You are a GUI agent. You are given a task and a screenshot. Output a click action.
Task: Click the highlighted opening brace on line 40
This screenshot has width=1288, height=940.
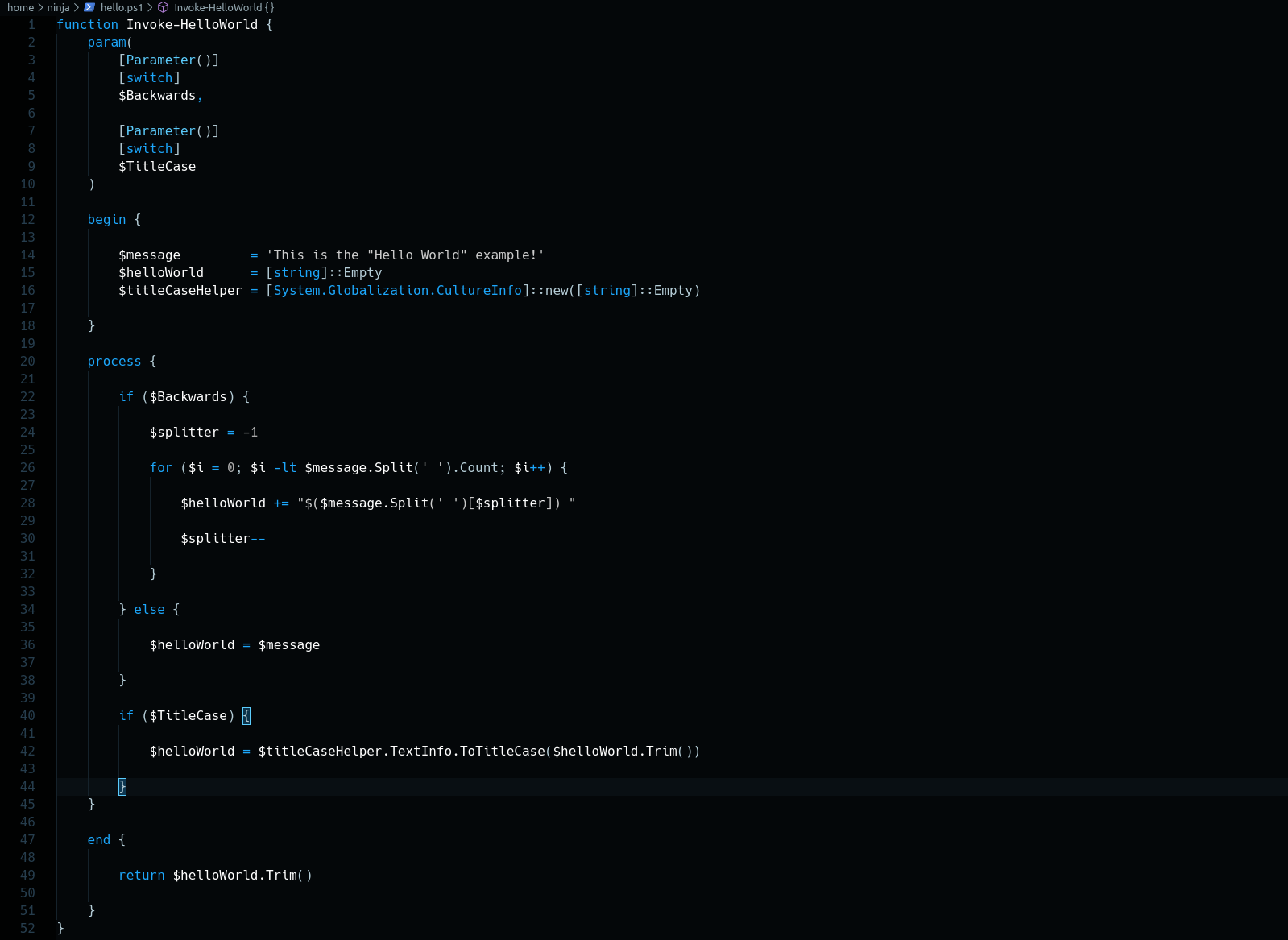click(x=246, y=716)
